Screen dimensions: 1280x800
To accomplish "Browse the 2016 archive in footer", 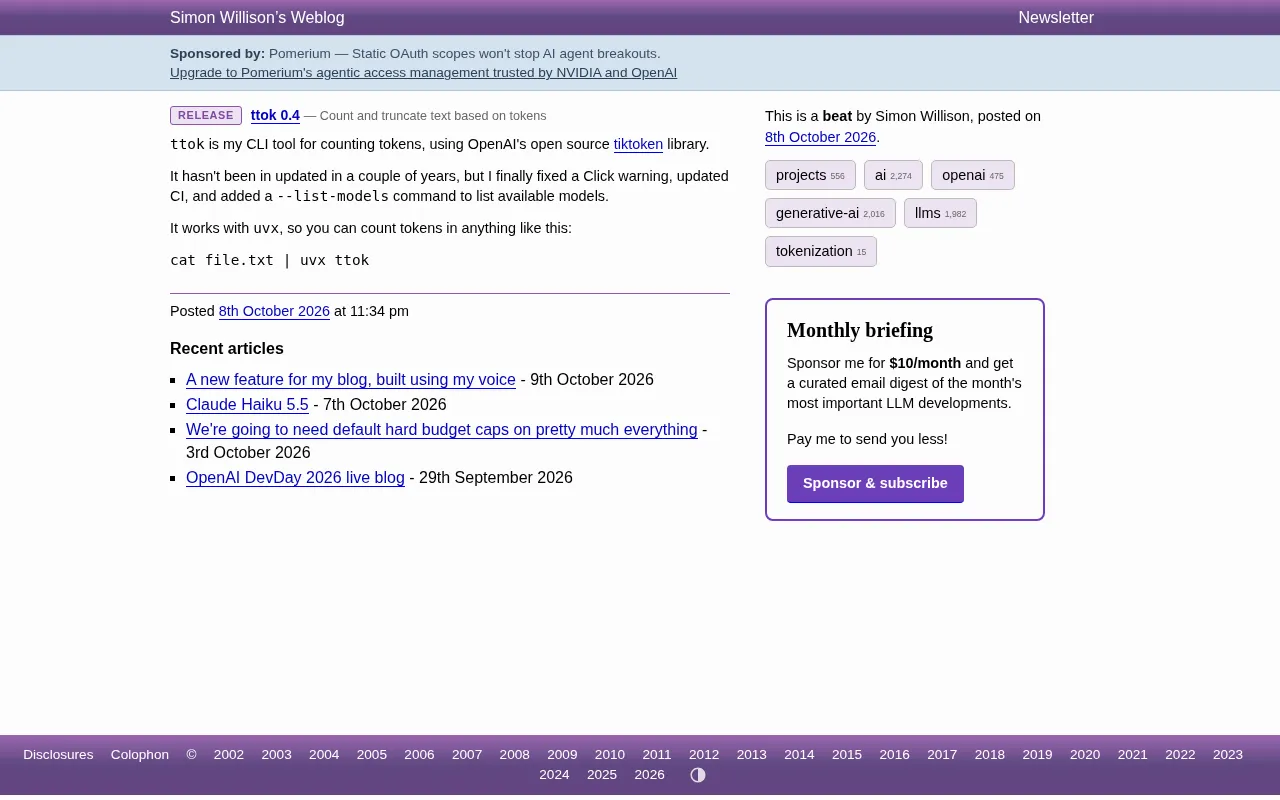I will 895,755.
